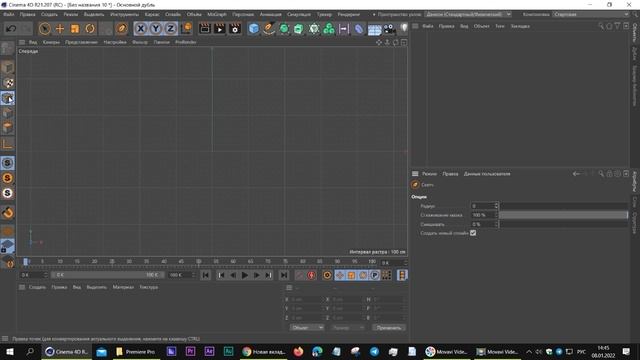Open the blue deformer icon
640x360 pixels.
[359, 29]
